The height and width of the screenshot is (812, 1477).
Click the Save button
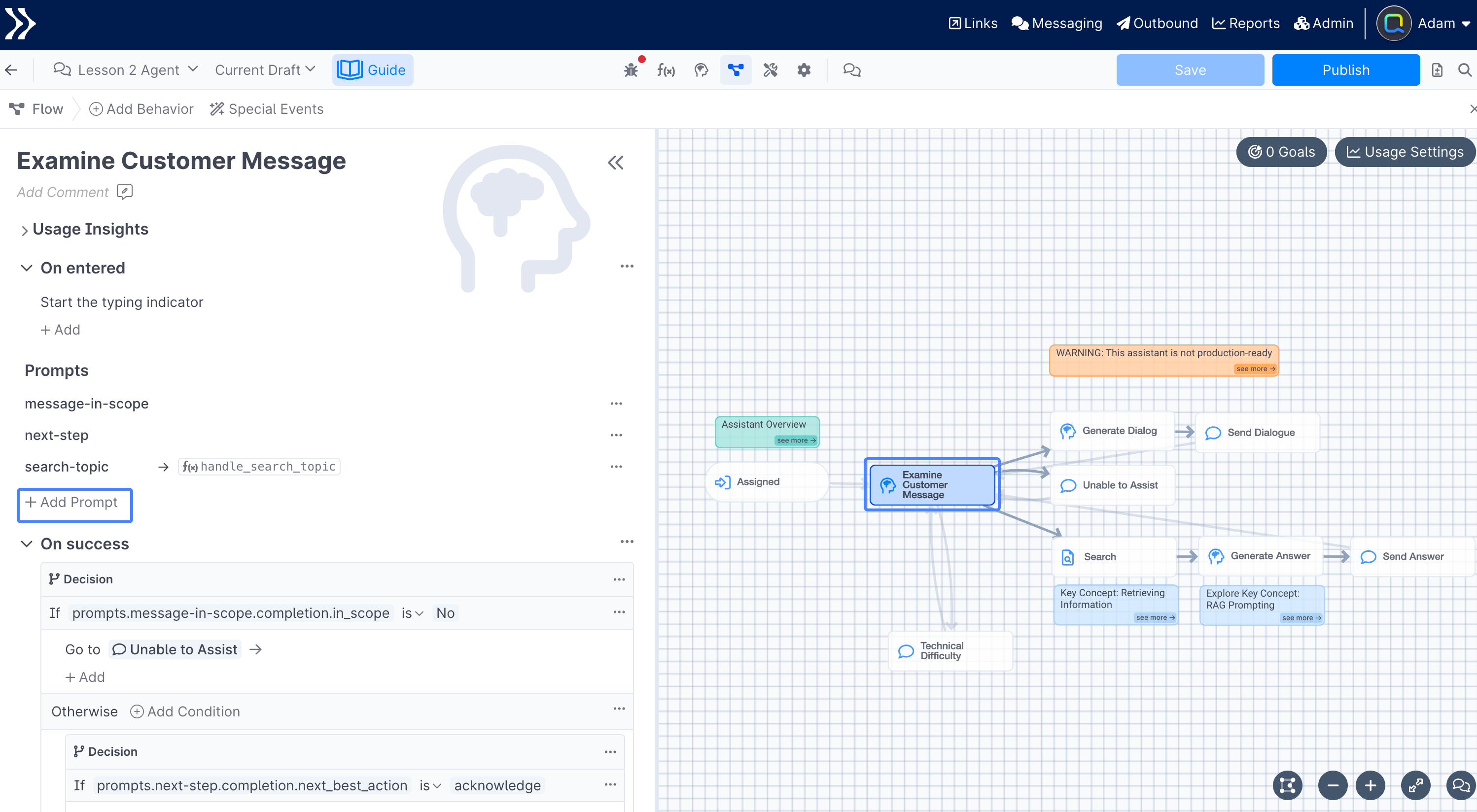click(1190, 70)
